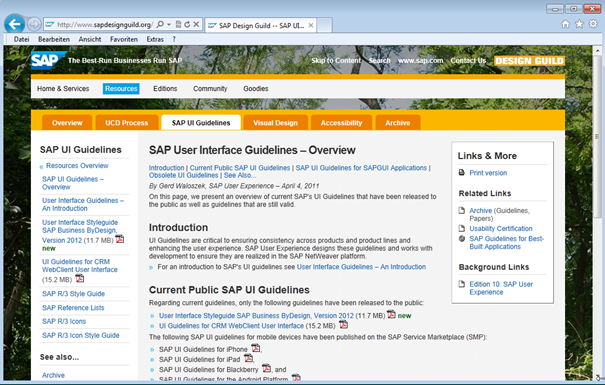Image resolution: width=605 pixels, height=385 pixels.
Task: Open Usability Certification related link
Action: tap(500, 228)
